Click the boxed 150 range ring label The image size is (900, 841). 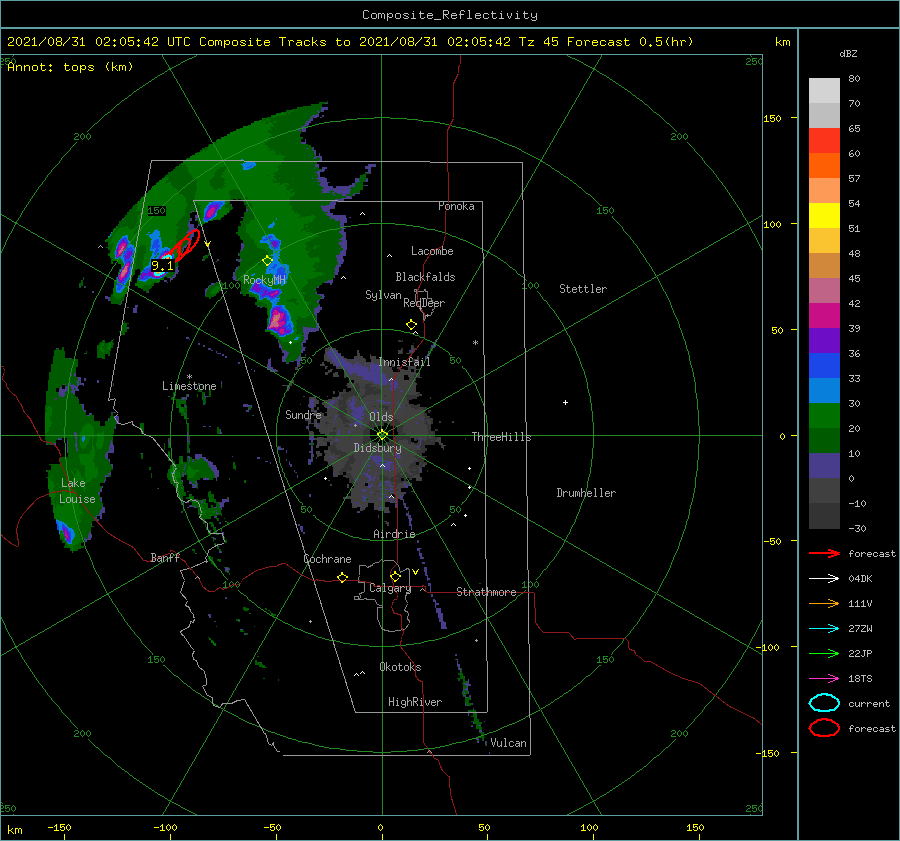click(156, 211)
